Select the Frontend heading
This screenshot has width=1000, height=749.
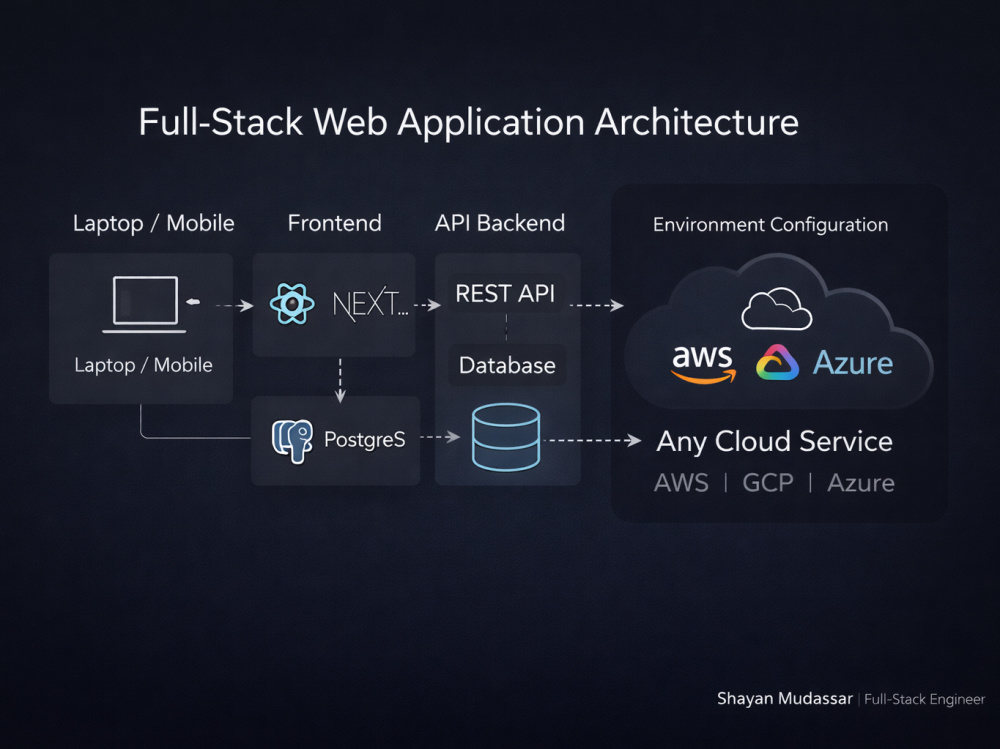(x=334, y=223)
